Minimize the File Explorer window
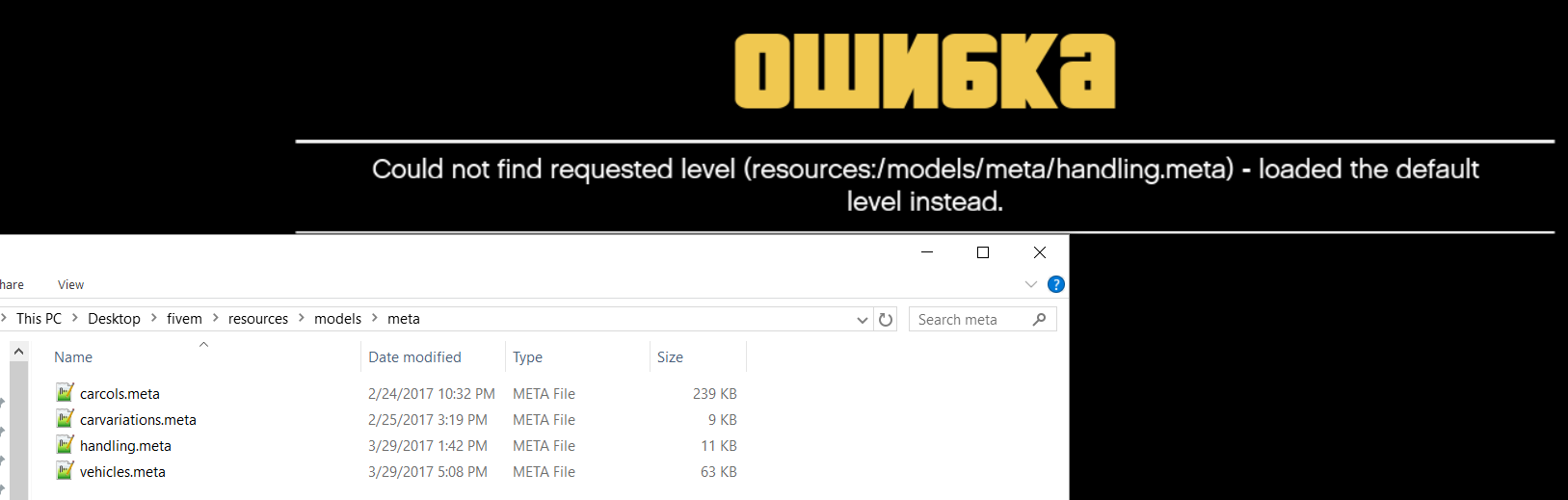 point(927,252)
